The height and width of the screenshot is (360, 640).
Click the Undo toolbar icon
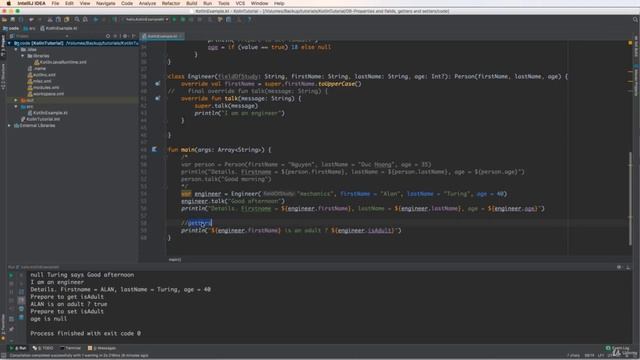click(31, 19)
